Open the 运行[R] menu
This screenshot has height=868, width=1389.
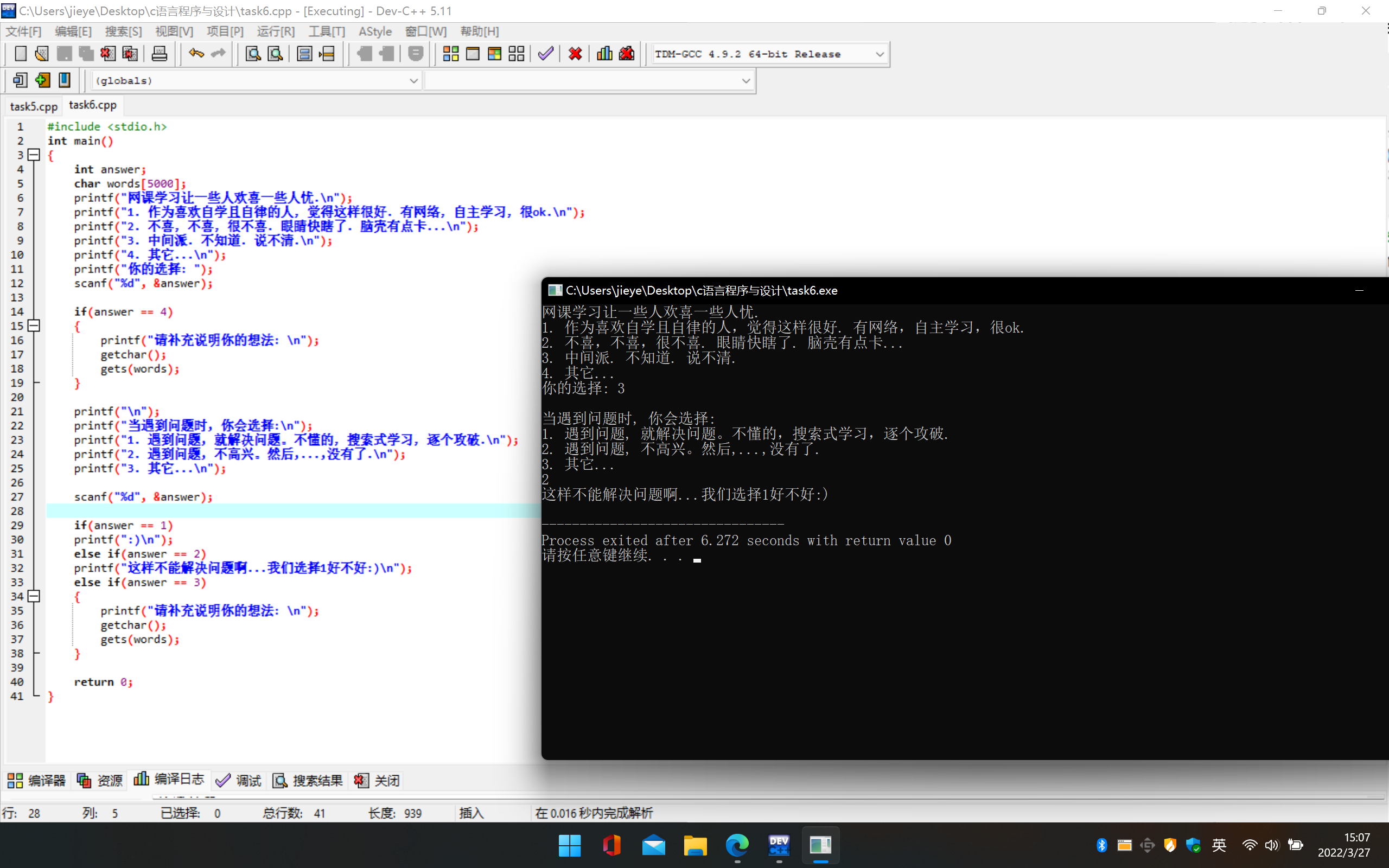point(276,31)
